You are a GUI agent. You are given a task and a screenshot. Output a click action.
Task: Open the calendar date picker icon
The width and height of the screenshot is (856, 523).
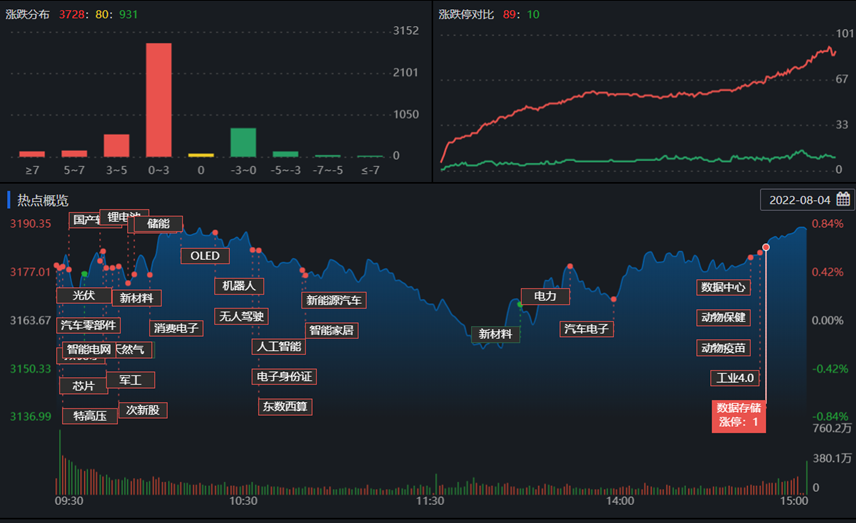(x=843, y=199)
